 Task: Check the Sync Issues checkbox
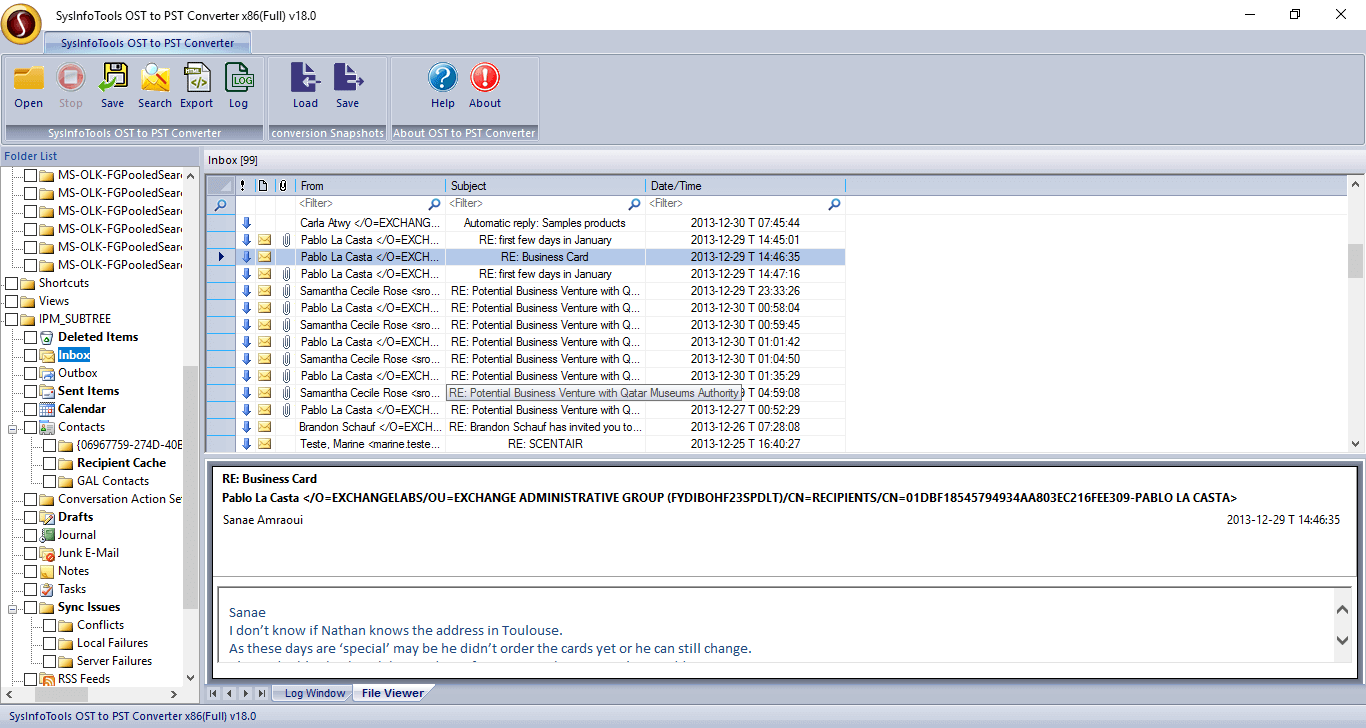pos(30,607)
